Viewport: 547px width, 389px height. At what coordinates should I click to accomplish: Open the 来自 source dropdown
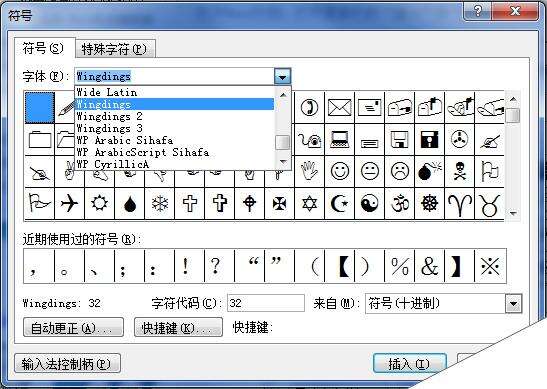(513, 304)
